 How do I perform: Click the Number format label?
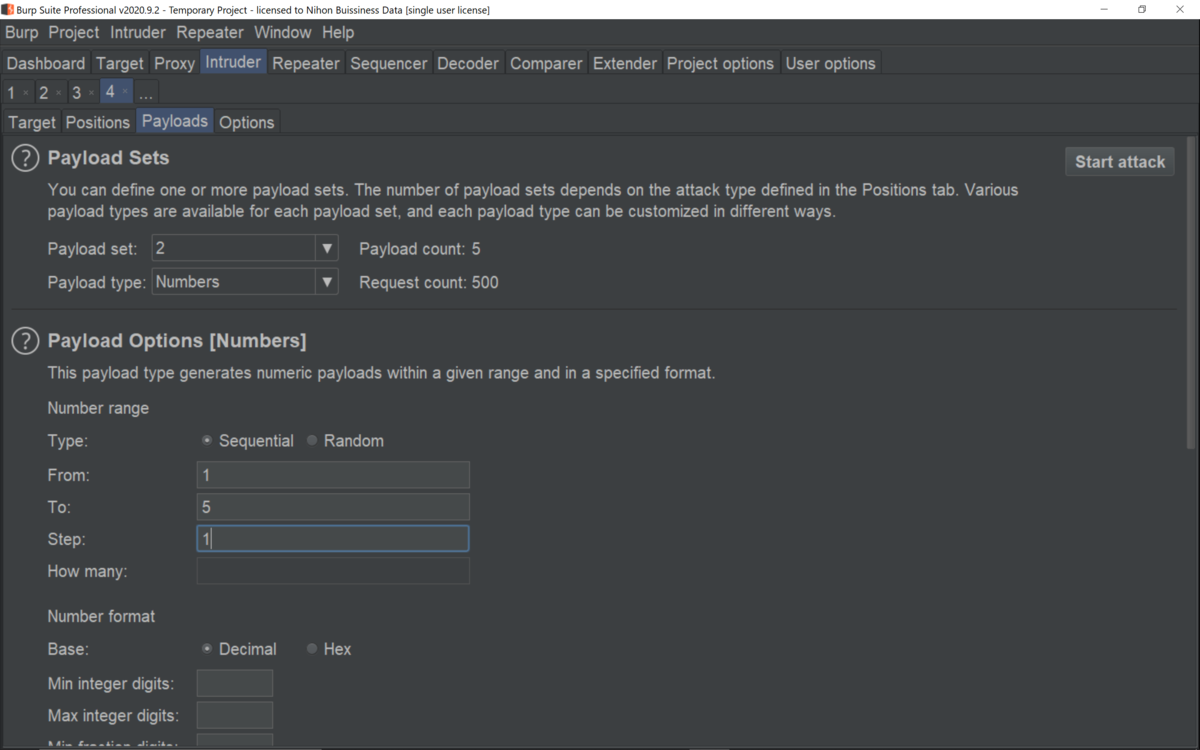pos(101,616)
